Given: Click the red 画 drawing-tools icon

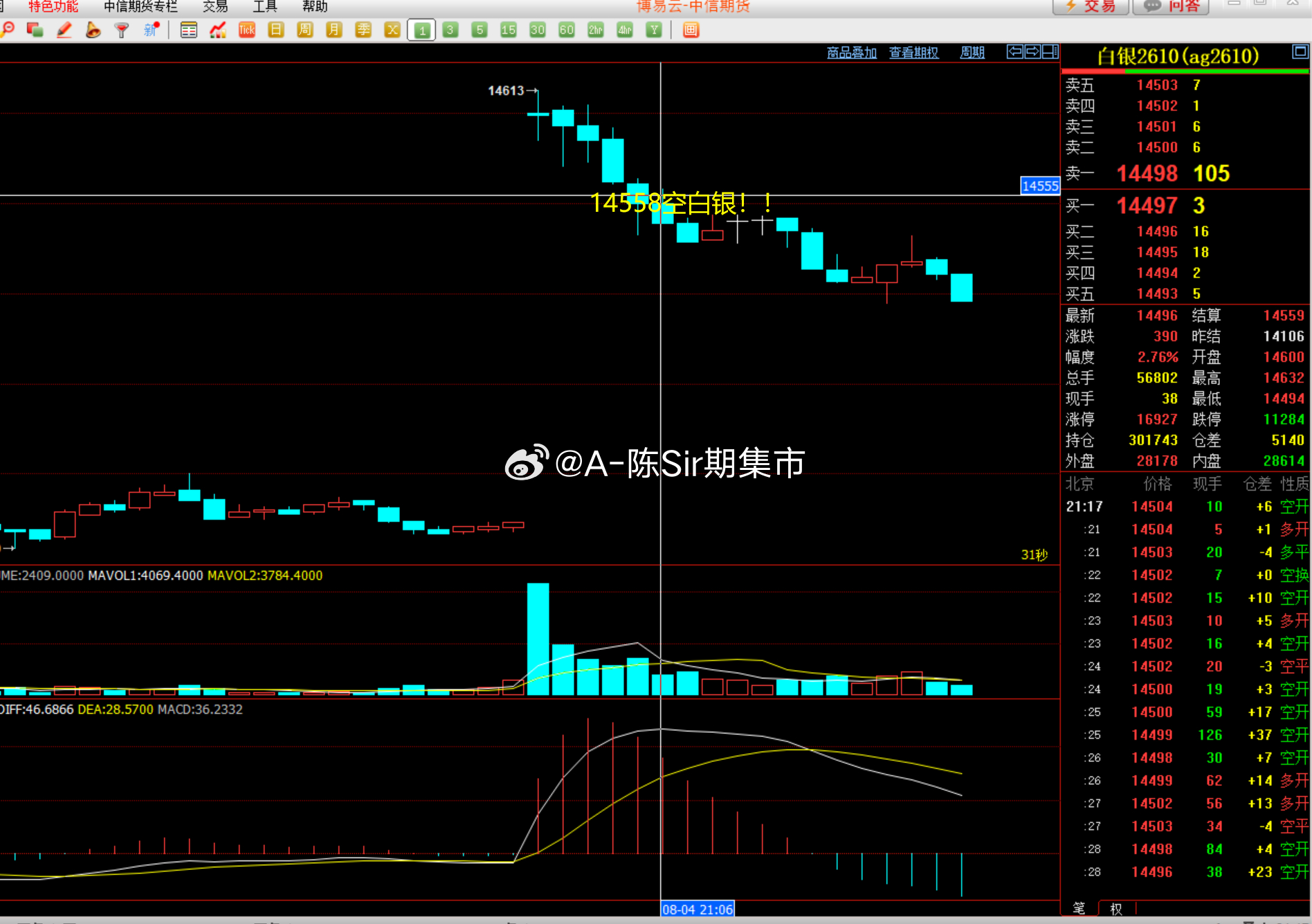Looking at the screenshot, I should 691,30.
